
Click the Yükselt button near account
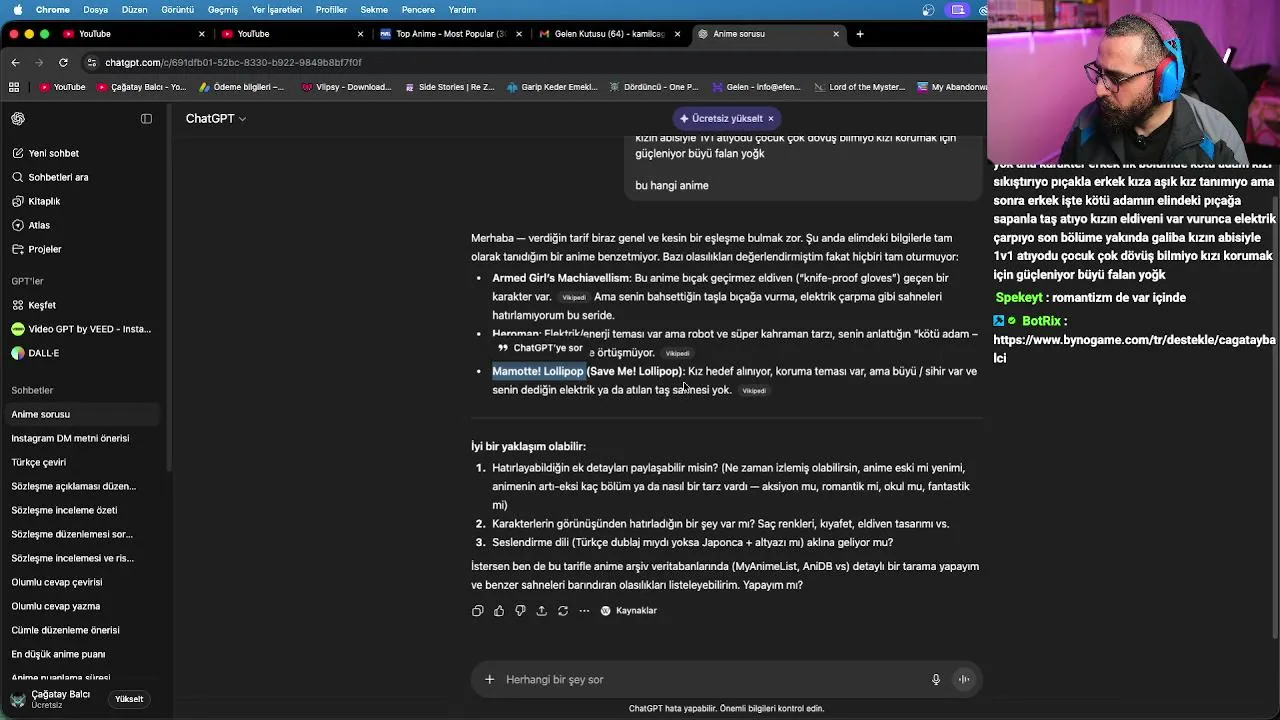pos(129,699)
